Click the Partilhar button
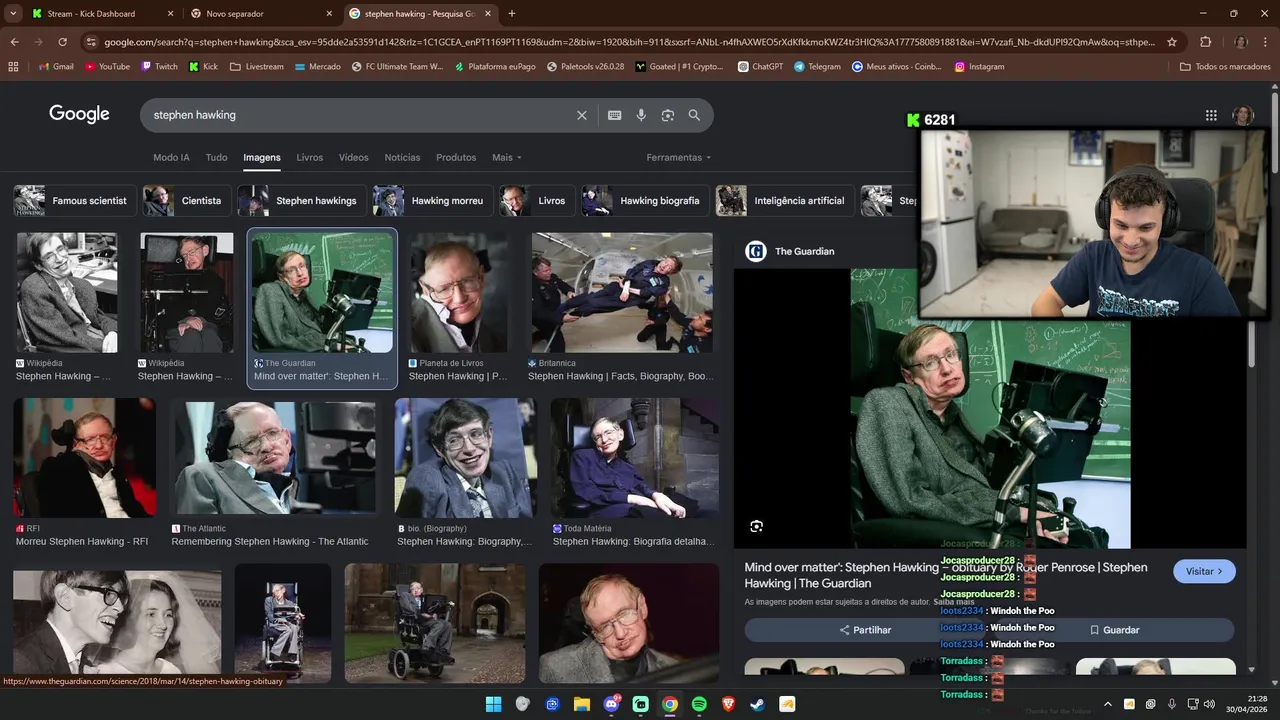 866,630
